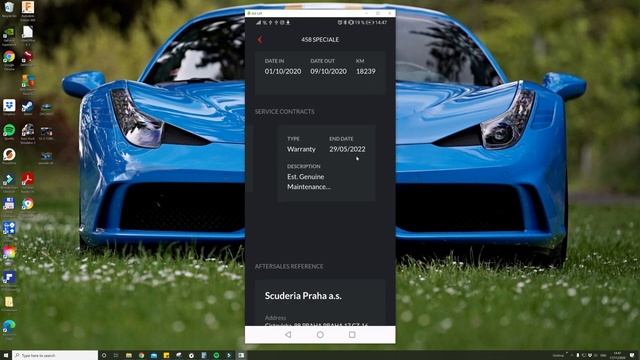Click the 01/10/2020 Date In value
The width and height of the screenshot is (640, 360).
pyautogui.click(x=283, y=71)
